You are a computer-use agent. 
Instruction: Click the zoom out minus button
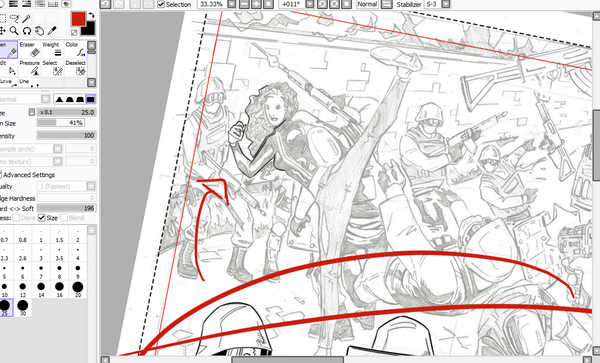[x=244, y=4]
